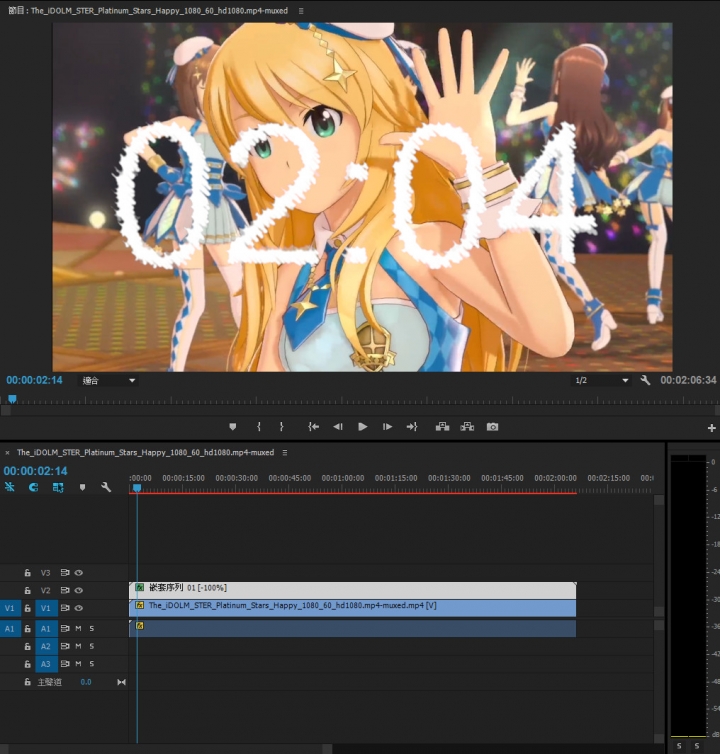Go to In point button

point(314,427)
